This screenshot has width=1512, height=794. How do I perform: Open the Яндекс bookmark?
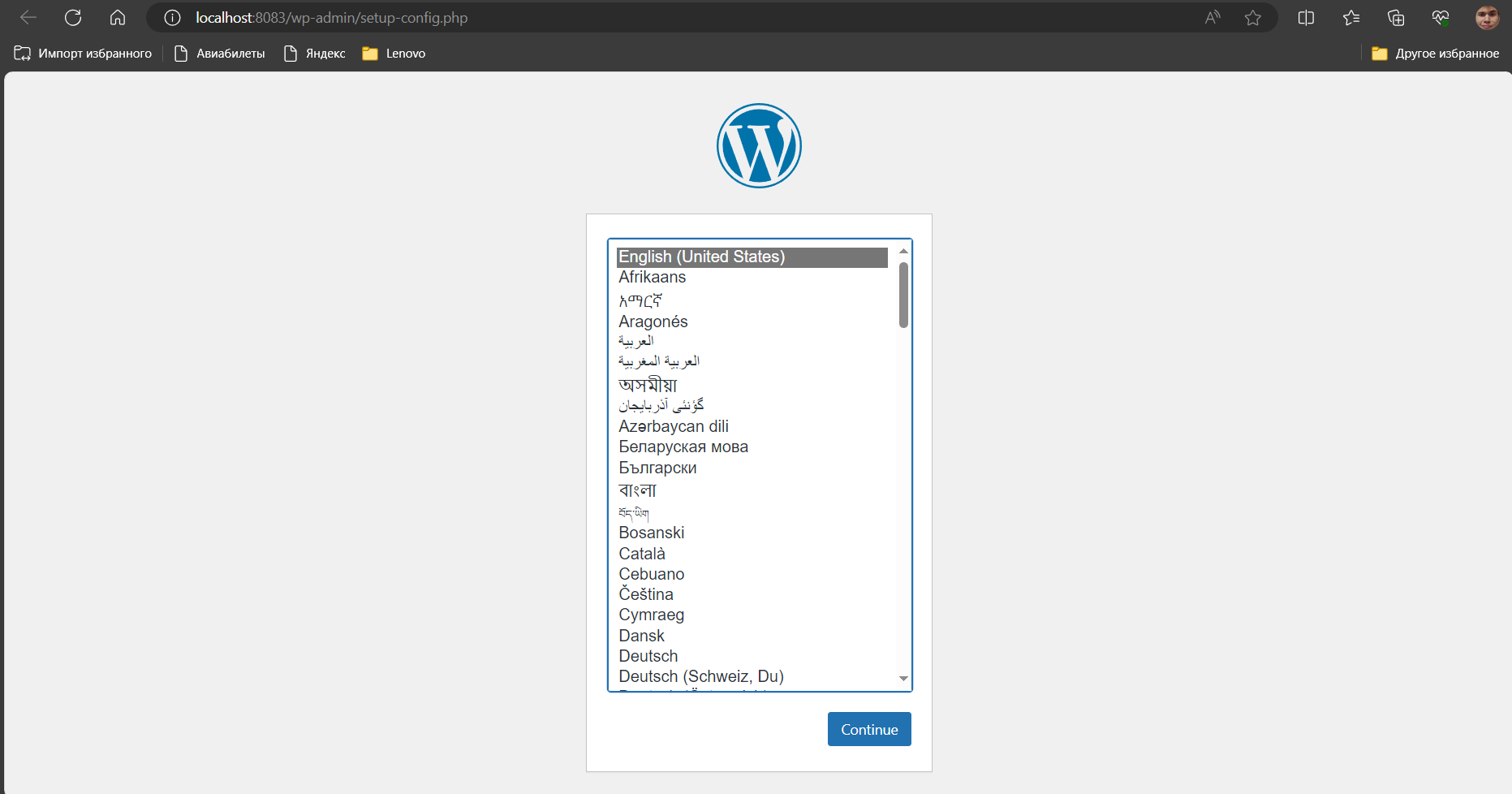point(314,54)
